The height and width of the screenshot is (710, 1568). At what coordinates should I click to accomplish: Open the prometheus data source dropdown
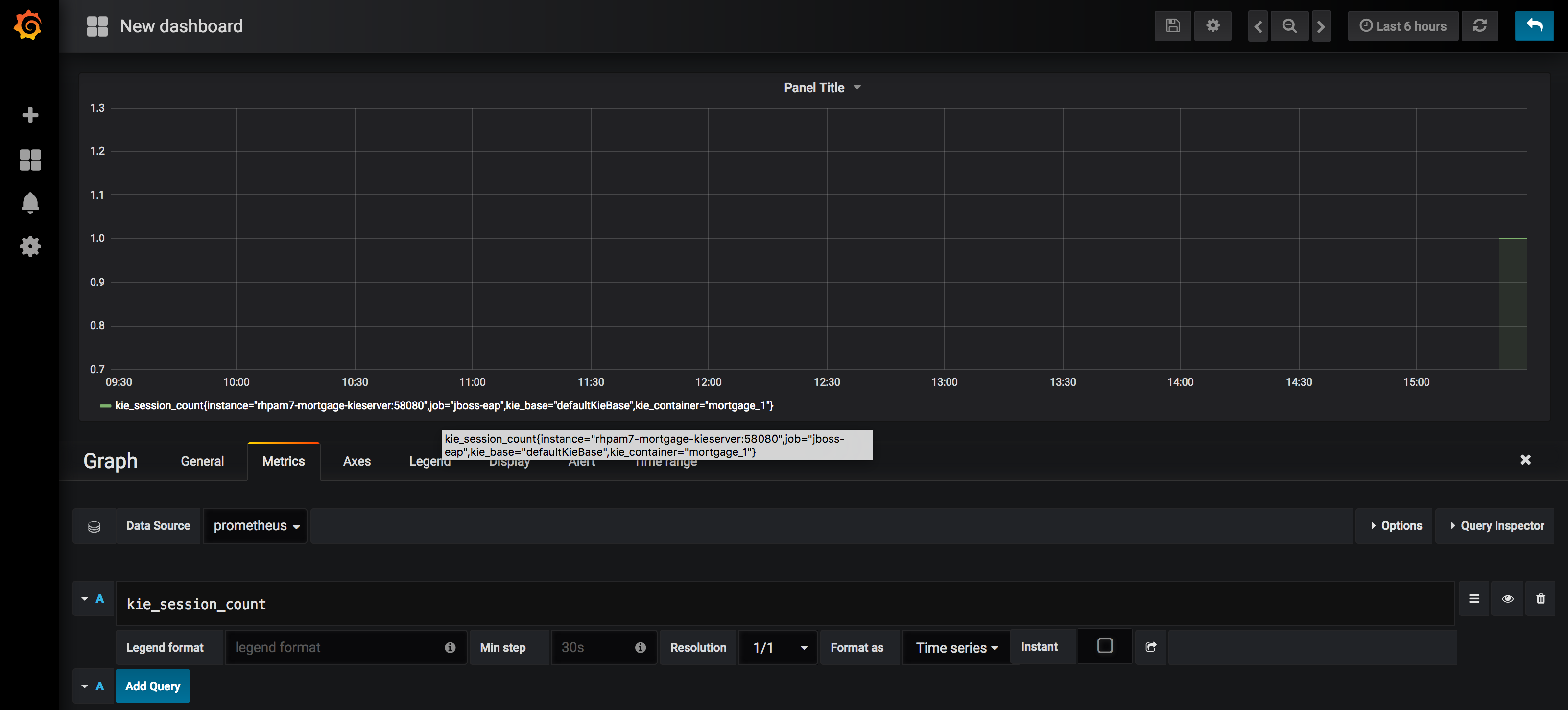(256, 526)
